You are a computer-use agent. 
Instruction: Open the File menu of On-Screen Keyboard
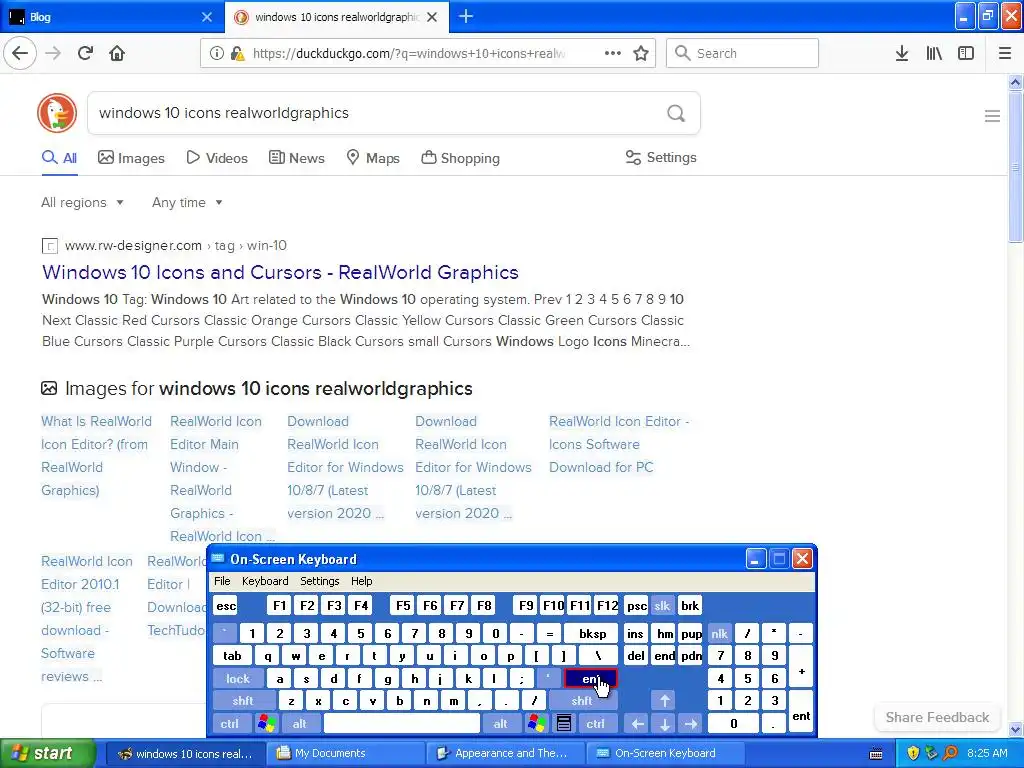[x=222, y=581]
